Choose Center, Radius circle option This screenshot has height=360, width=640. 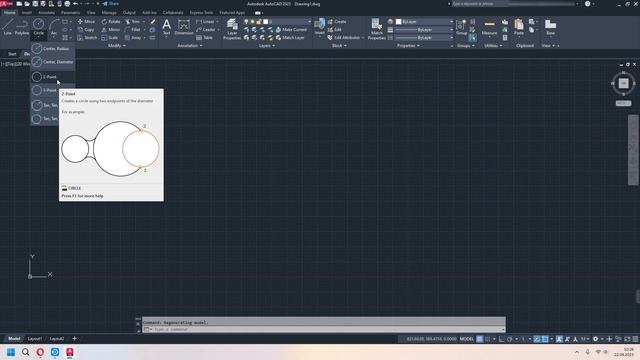(x=52, y=49)
